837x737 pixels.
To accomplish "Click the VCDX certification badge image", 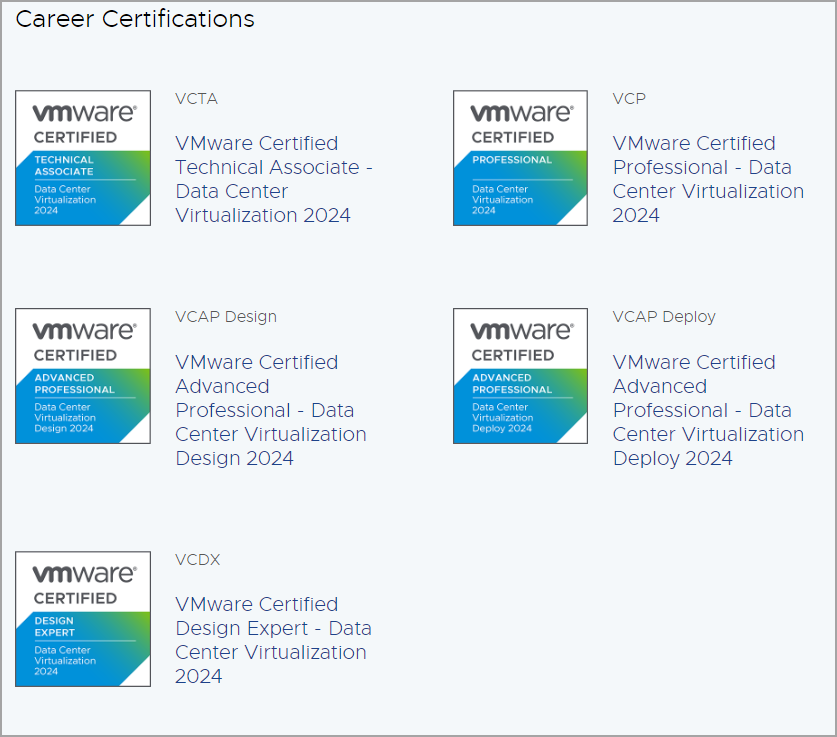I will [82, 618].
